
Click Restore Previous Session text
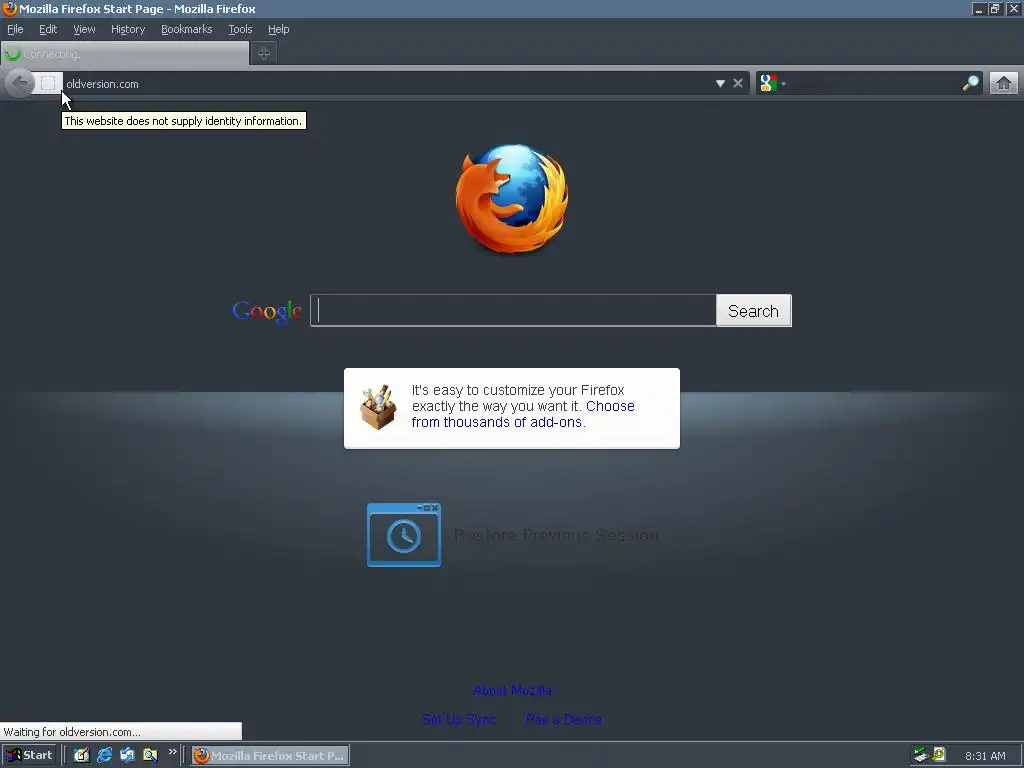point(556,536)
